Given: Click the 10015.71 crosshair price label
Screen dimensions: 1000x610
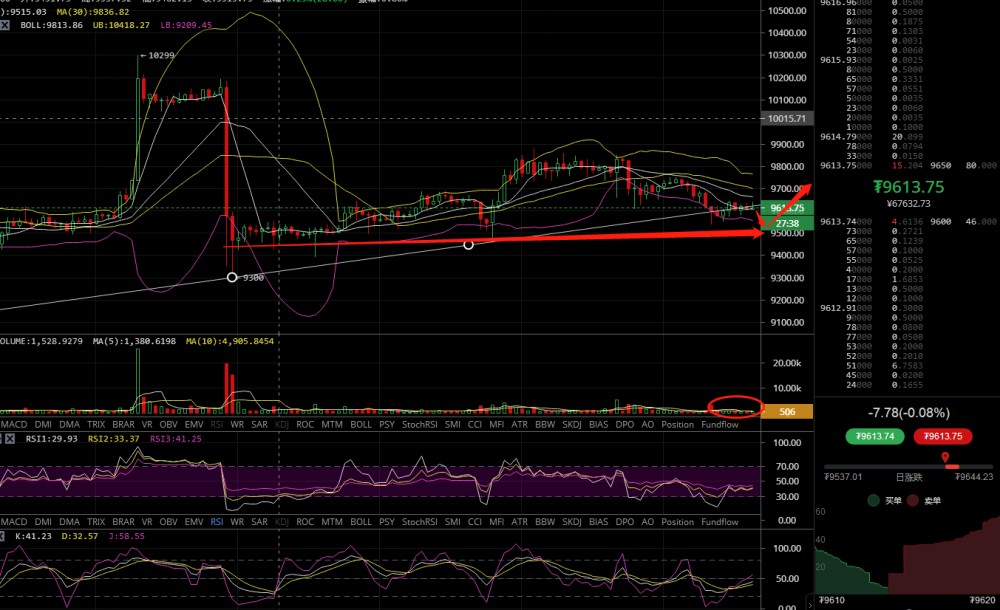Looking at the screenshot, I should pos(788,119).
